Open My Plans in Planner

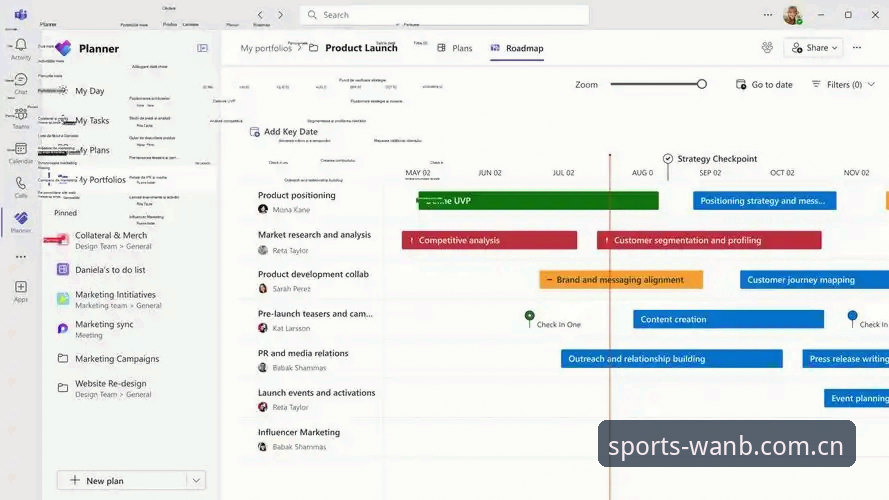tap(92, 150)
